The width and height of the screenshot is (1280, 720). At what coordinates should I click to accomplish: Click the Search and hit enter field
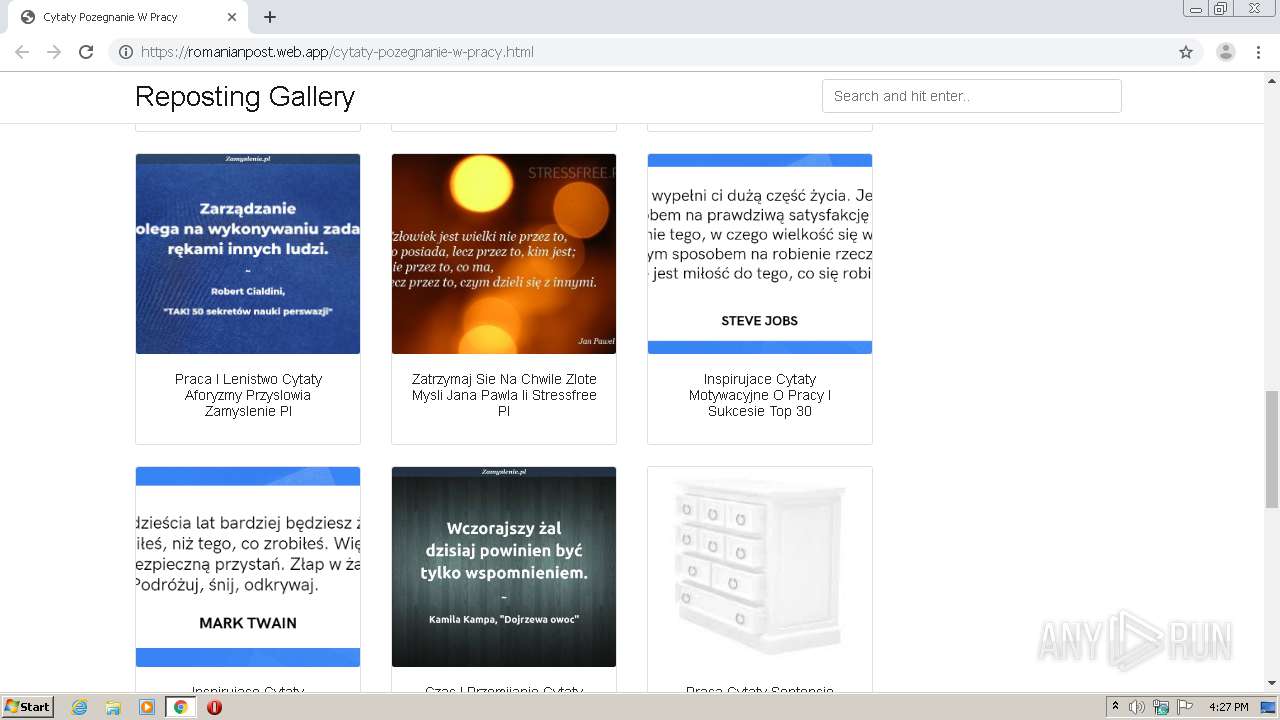pyautogui.click(x=972, y=96)
